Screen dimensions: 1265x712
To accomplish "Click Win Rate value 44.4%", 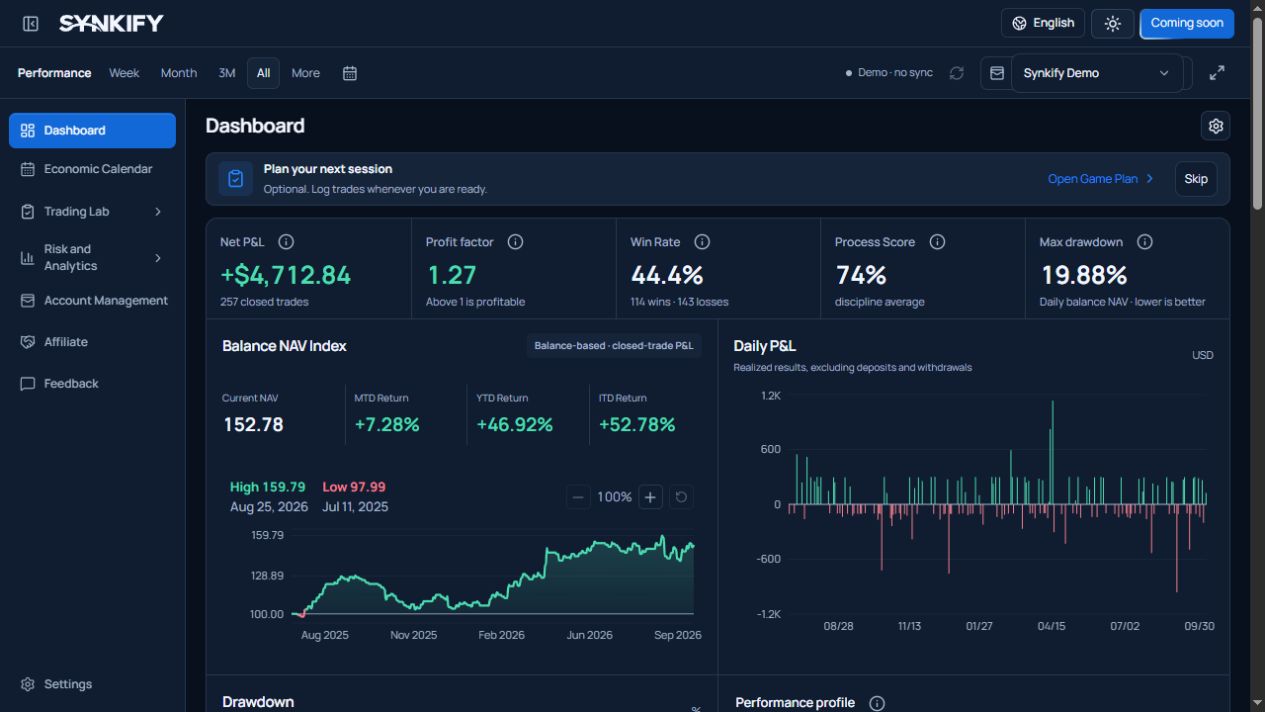I will (x=667, y=275).
